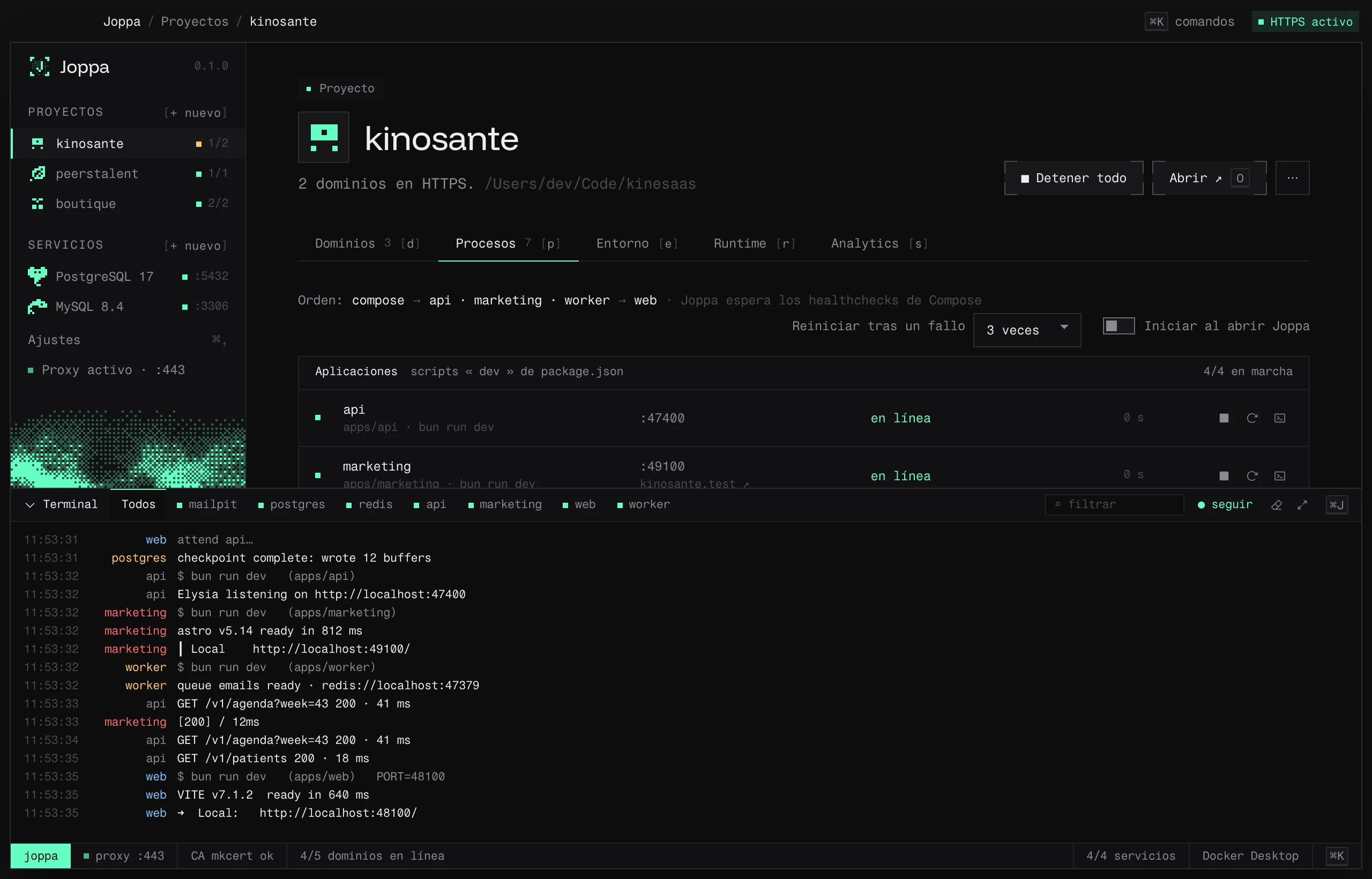Toggle Iniciar al abrir Joppa switch
1372x879 pixels.
(1118, 326)
